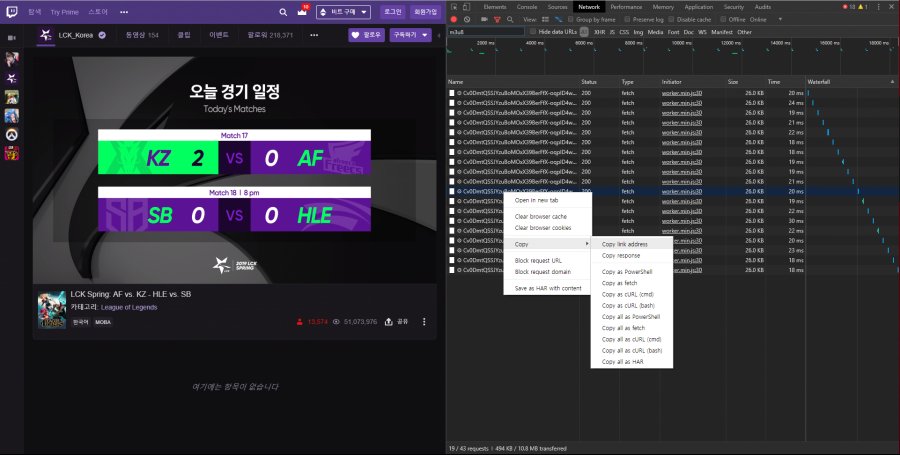900x455 pixels.
Task: Switch to the Elements tab
Action: [x=495, y=7]
